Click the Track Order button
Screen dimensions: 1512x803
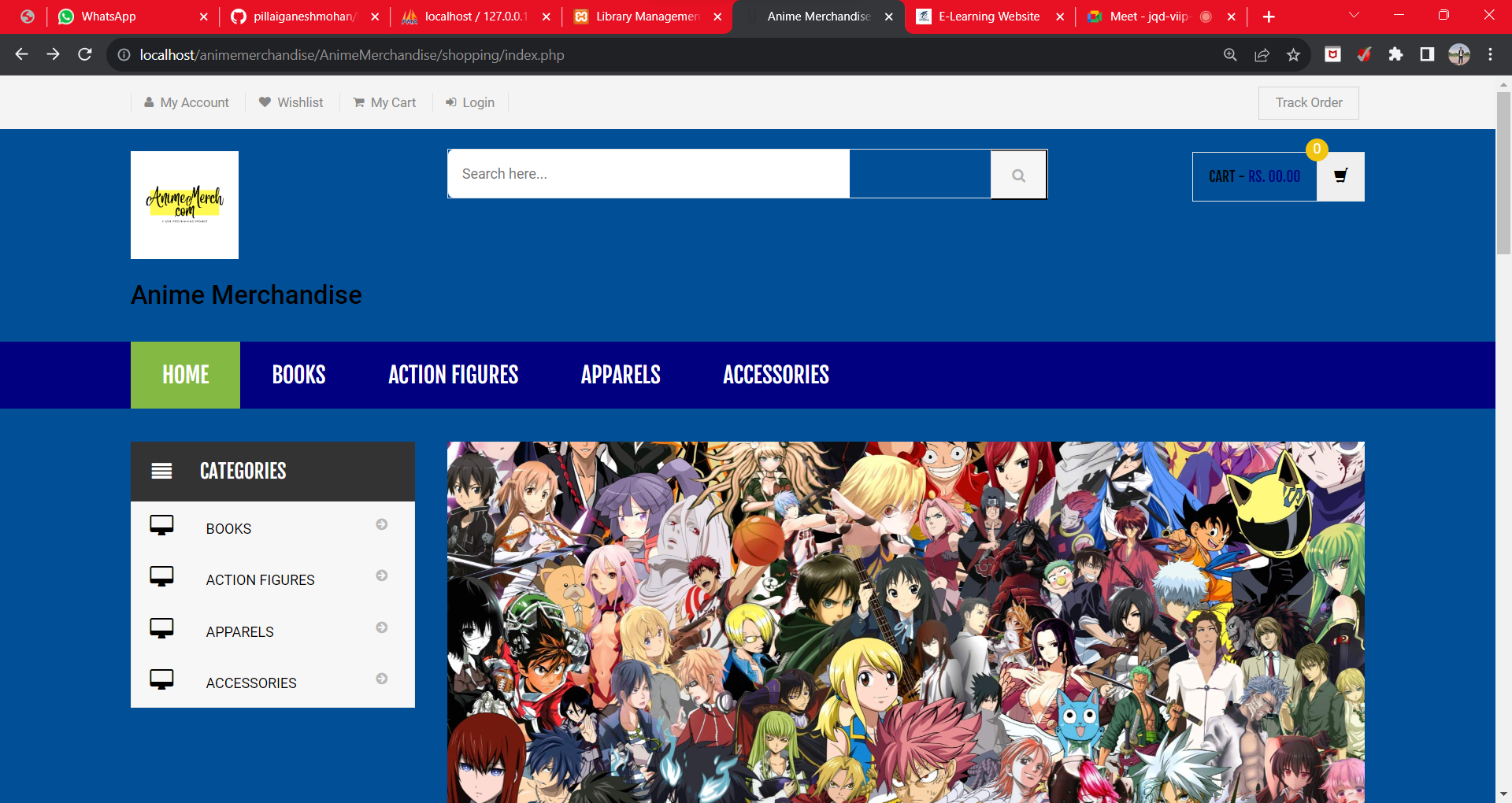pyautogui.click(x=1309, y=103)
